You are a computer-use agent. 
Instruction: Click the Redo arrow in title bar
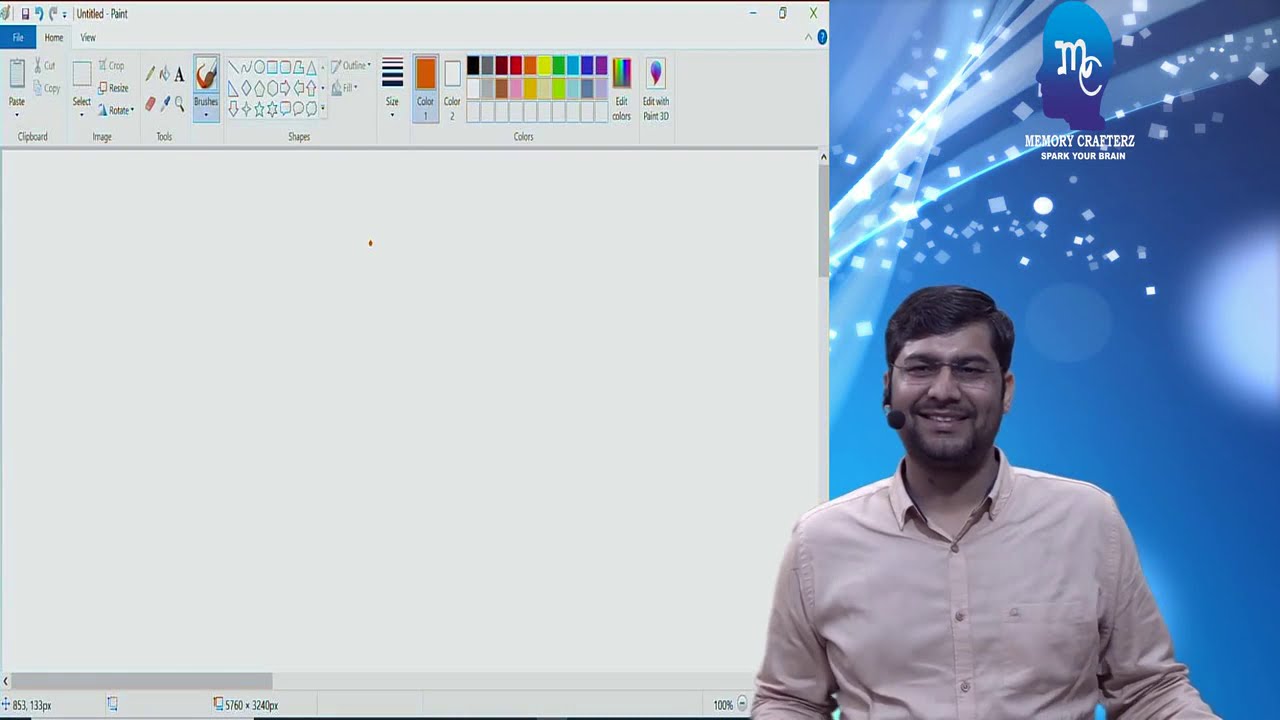tap(53, 14)
